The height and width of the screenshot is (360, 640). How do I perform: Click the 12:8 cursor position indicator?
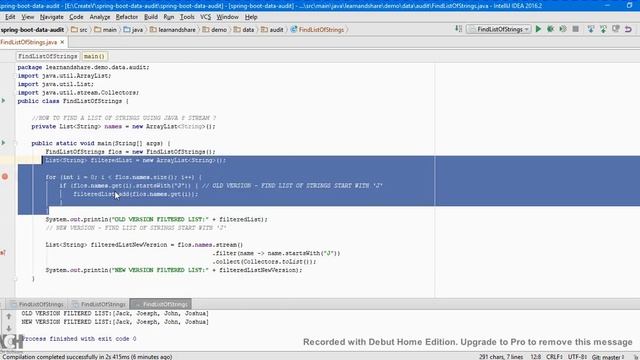click(536, 357)
